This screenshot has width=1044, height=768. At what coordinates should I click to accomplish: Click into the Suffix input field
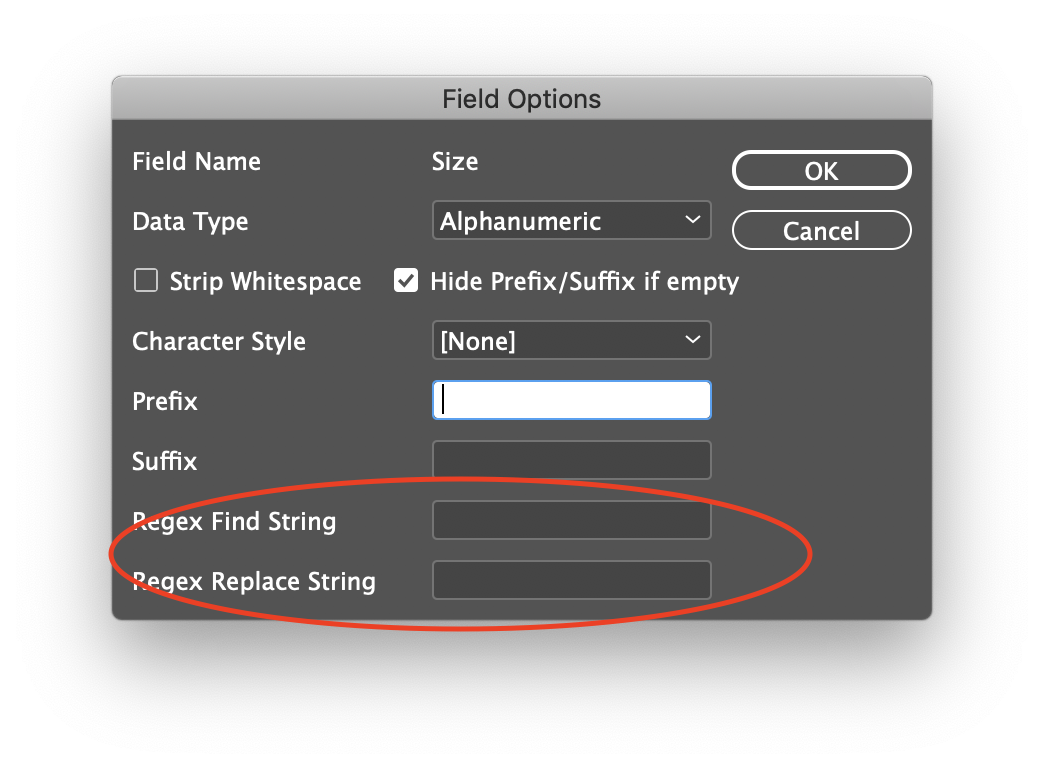pos(571,460)
